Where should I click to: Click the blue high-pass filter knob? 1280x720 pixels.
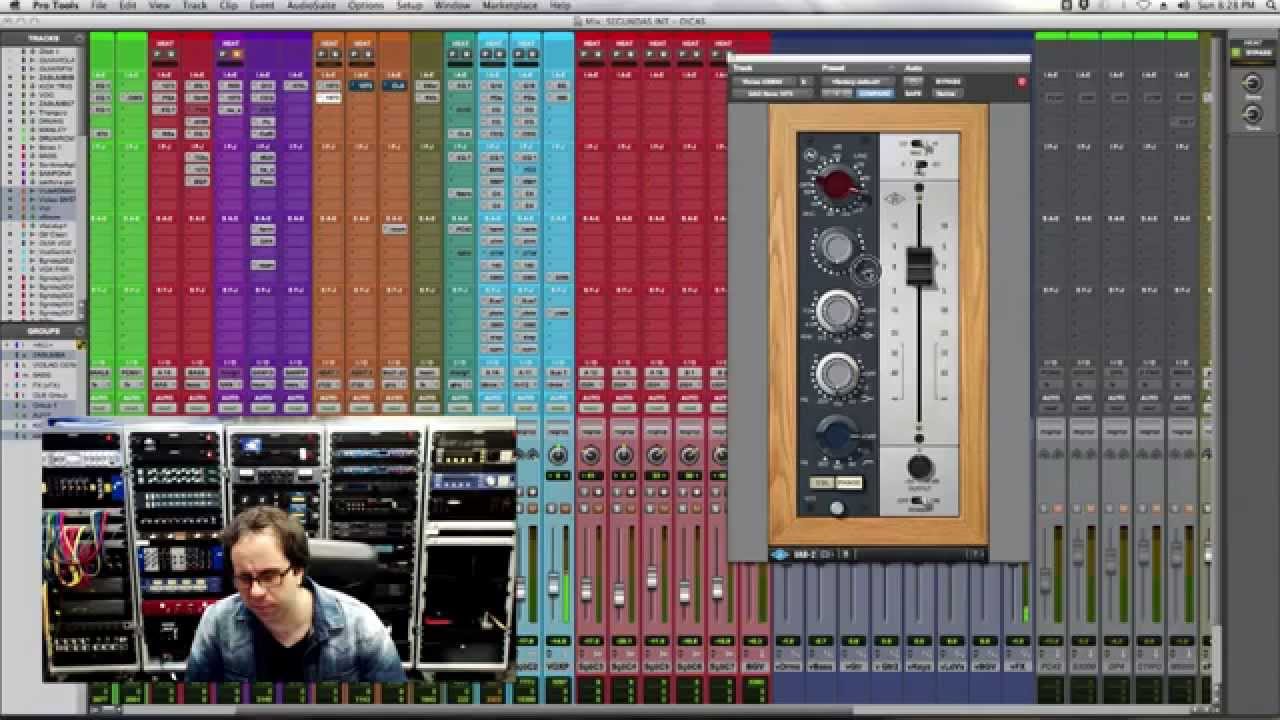pyautogui.click(x=835, y=435)
